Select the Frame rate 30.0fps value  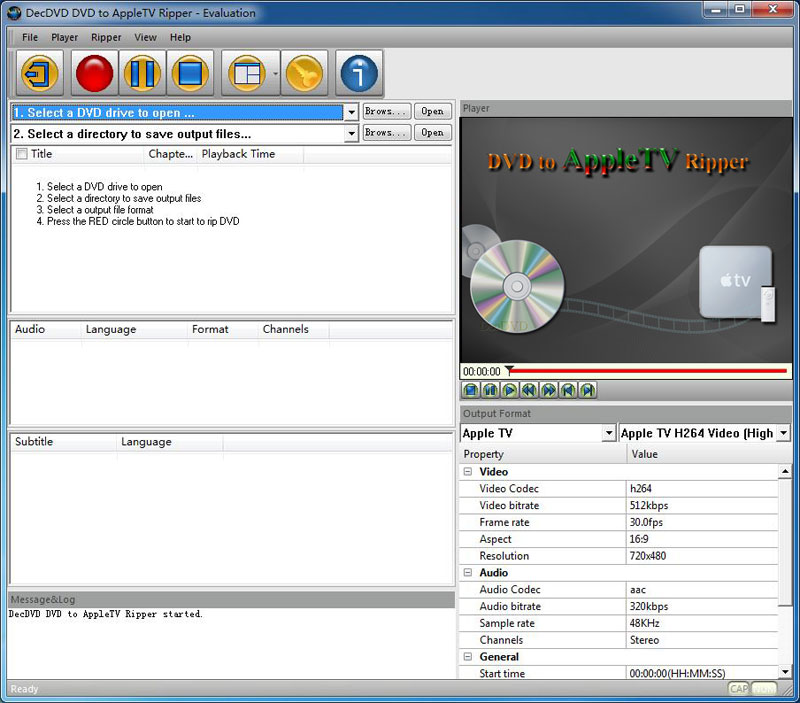[x=702, y=522]
